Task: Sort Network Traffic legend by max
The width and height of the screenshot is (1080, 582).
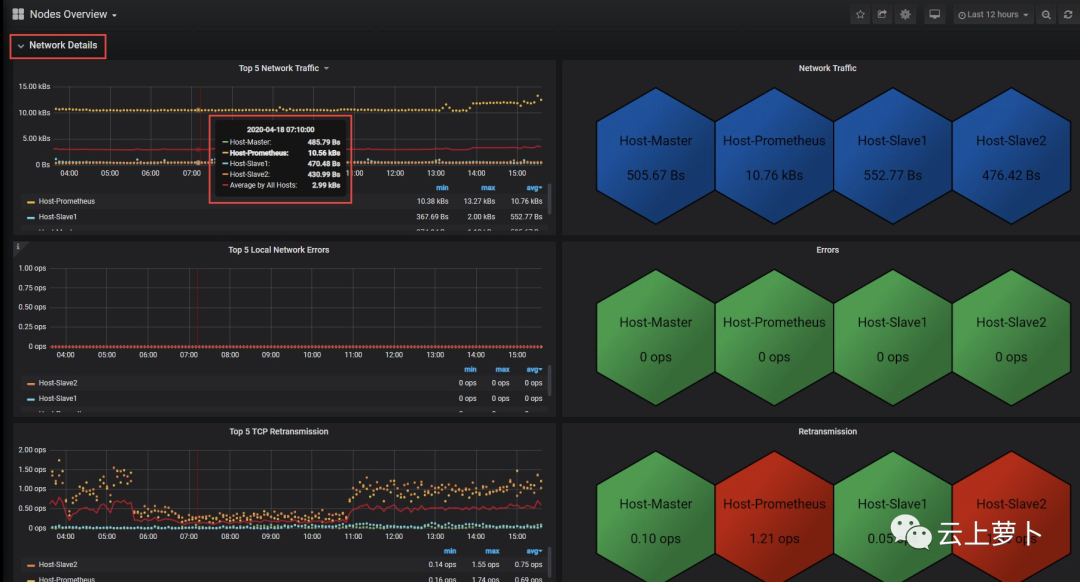Action: point(488,188)
